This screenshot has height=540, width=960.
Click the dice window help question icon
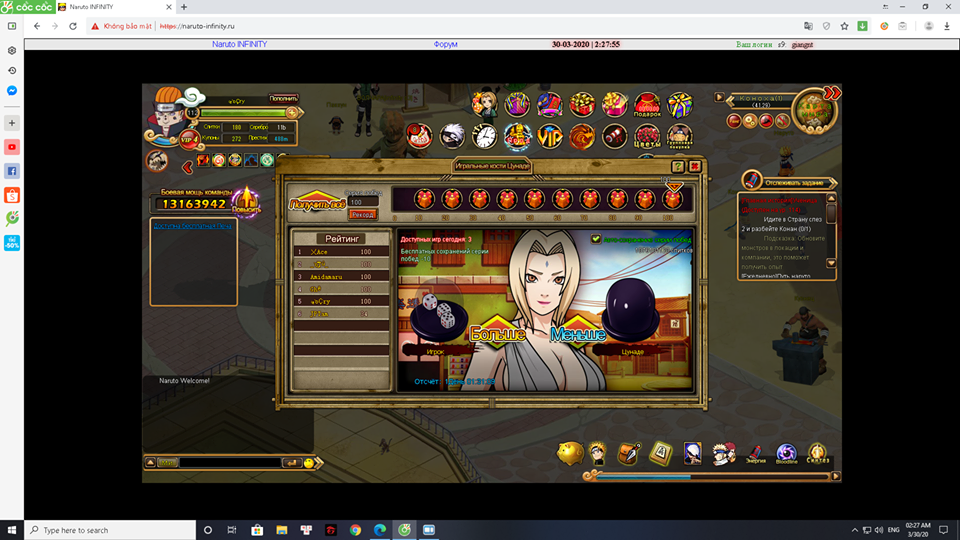click(677, 166)
